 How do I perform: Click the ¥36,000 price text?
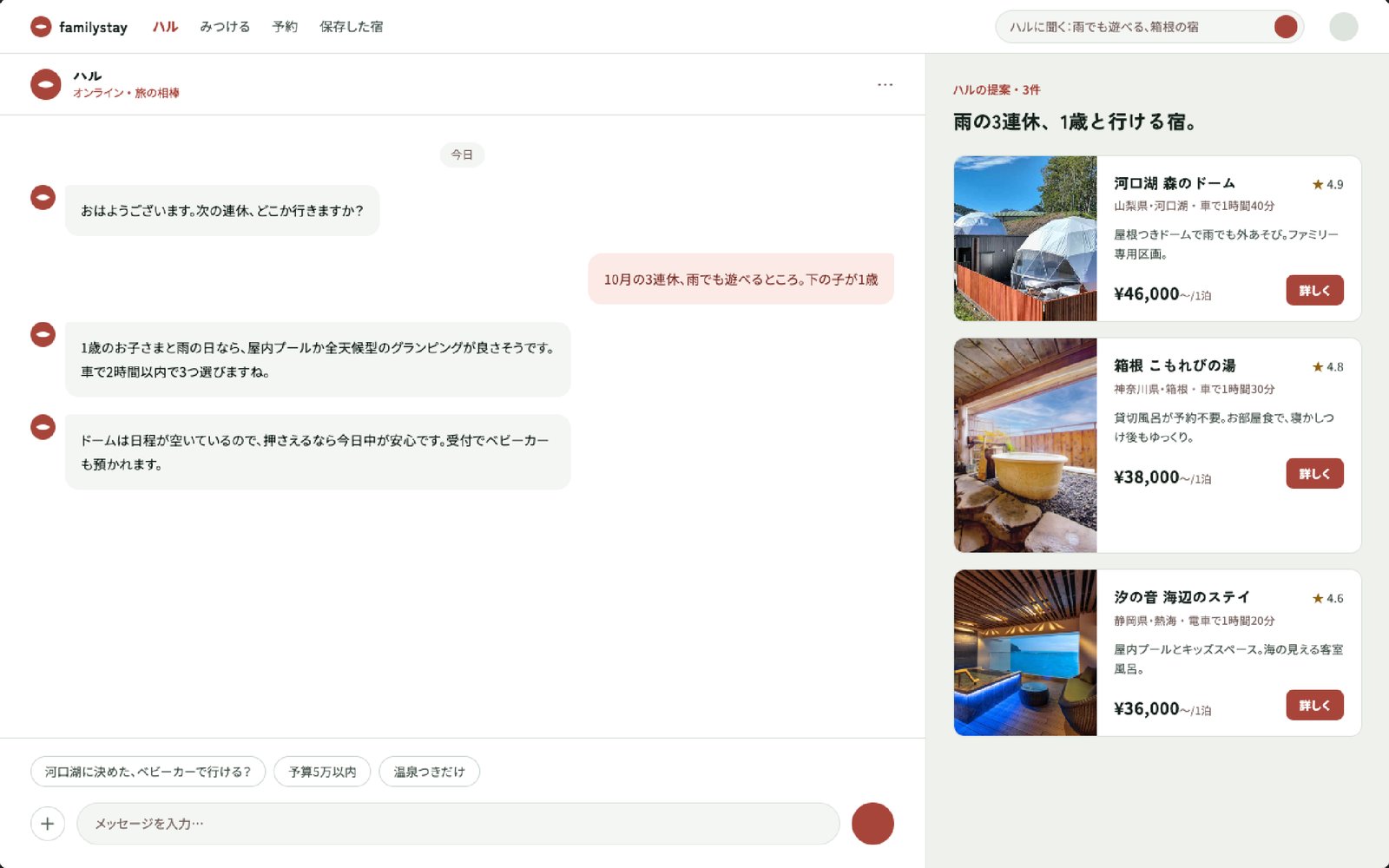point(1147,709)
